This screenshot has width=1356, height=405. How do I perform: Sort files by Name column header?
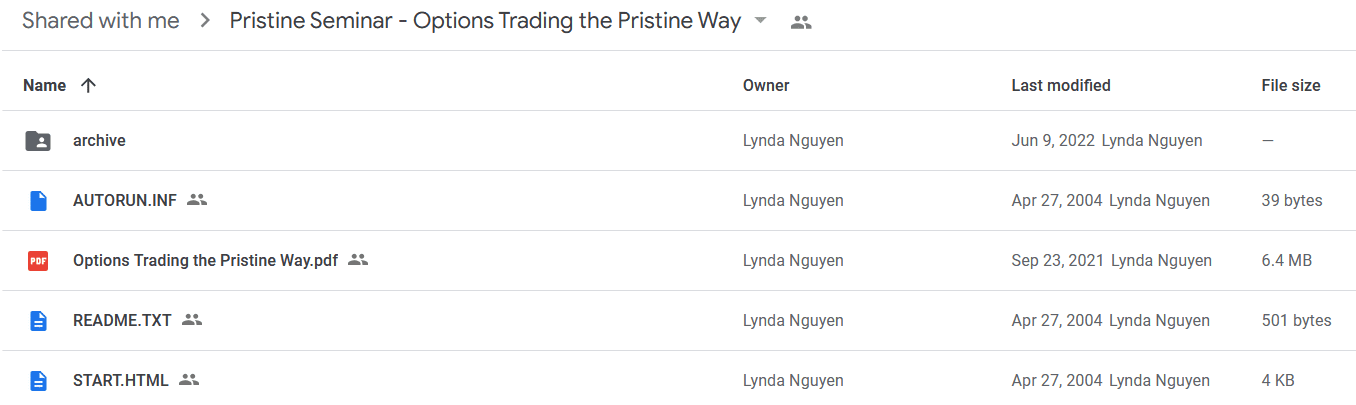point(44,86)
